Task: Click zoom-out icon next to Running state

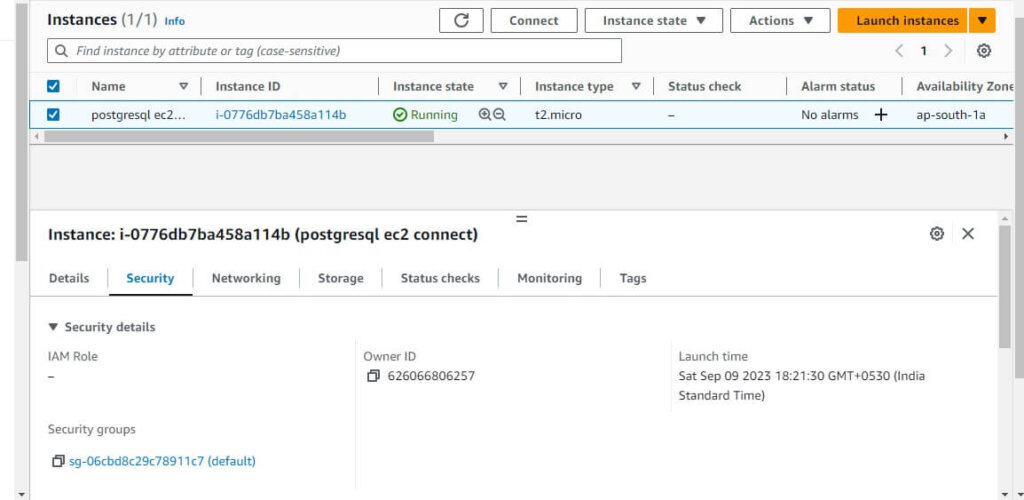Action: tap(500, 115)
